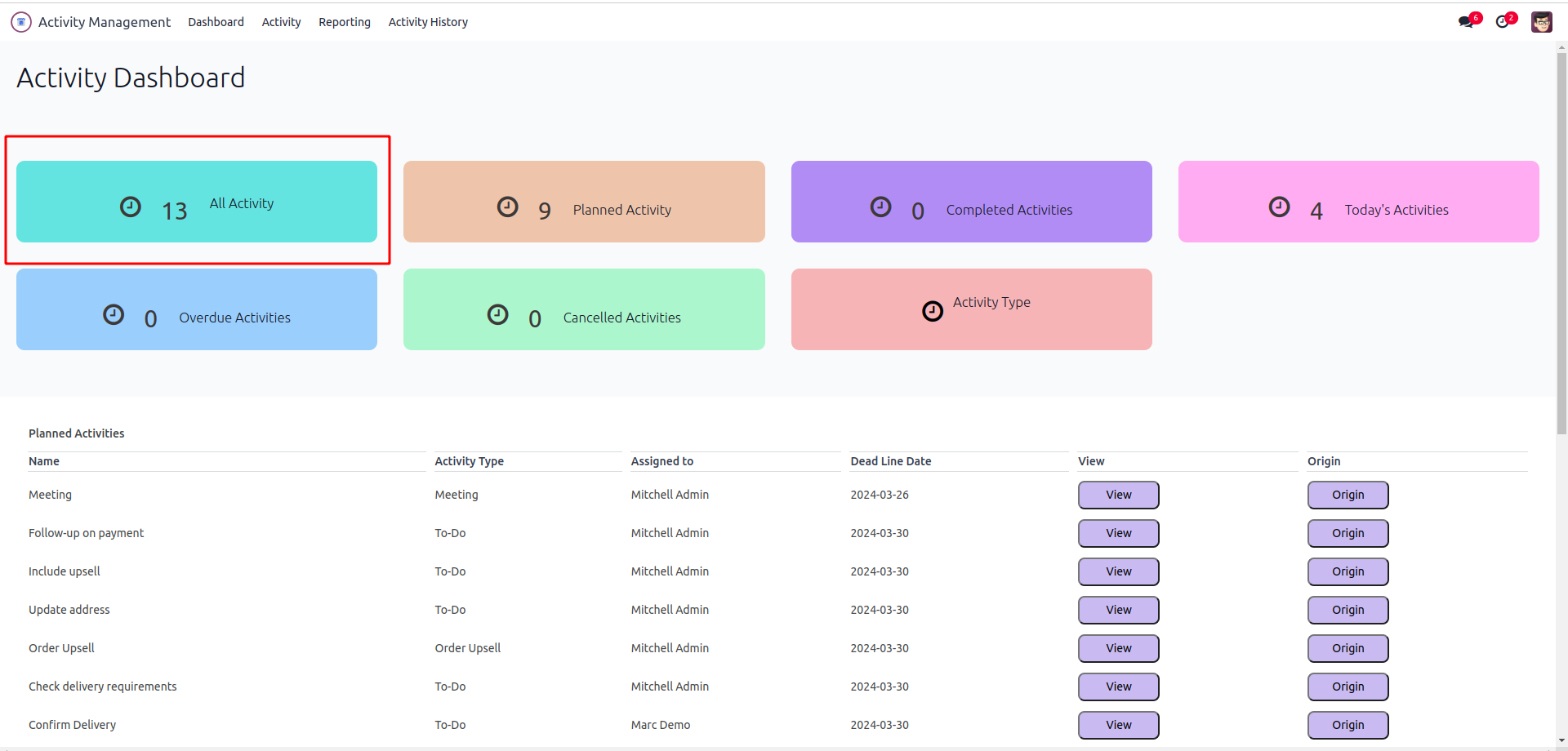Open the activities clock notification icon
This screenshot has width=1568, height=751.
tap(1503, 22)
